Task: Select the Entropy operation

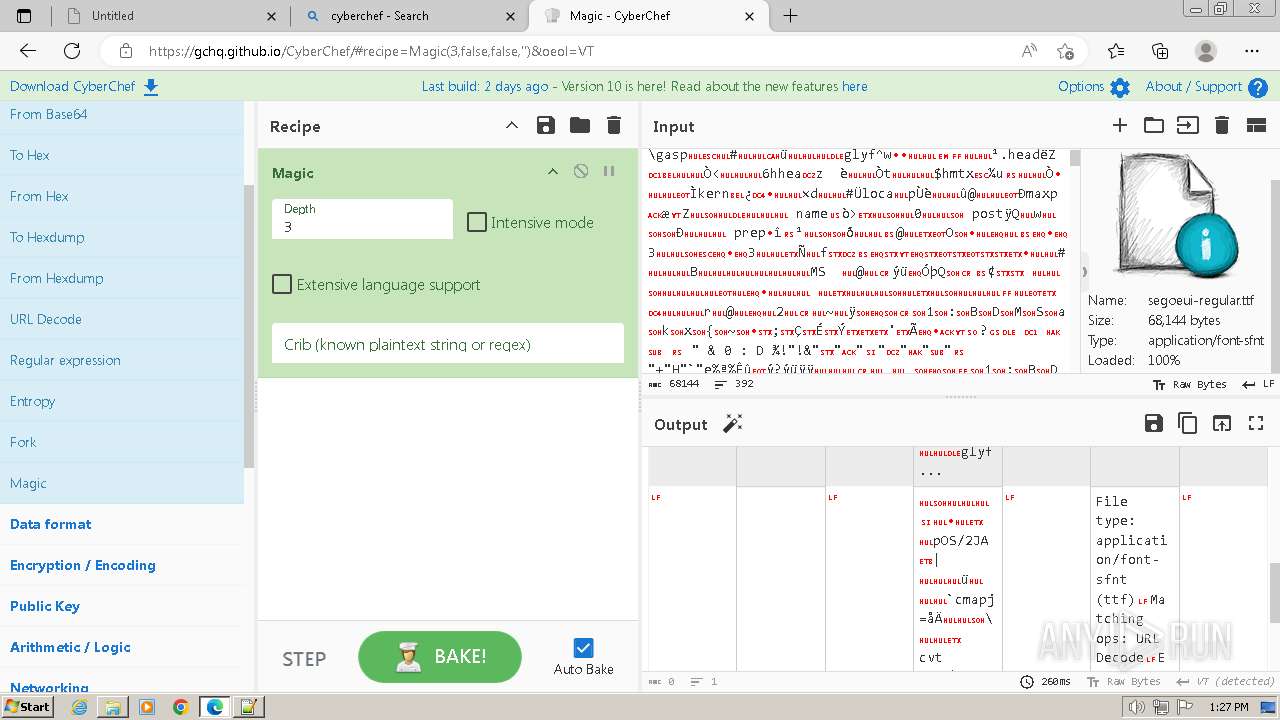Action: (122, 401)
